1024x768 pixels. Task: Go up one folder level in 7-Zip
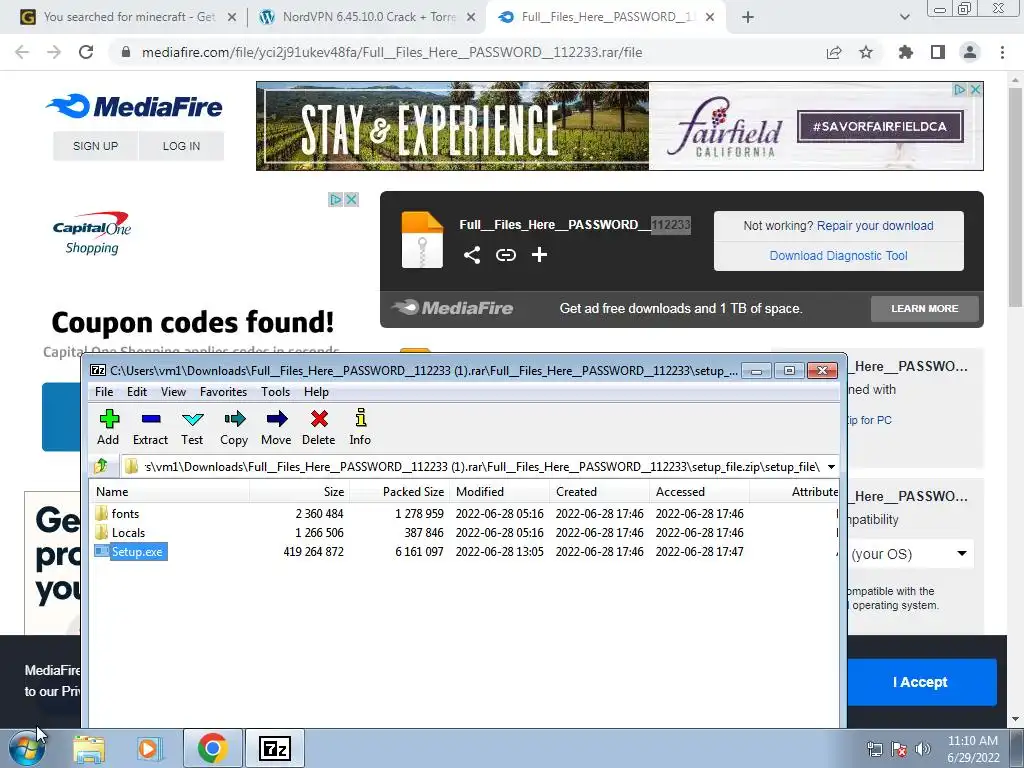pyautogui.click(x=101, y=466)
